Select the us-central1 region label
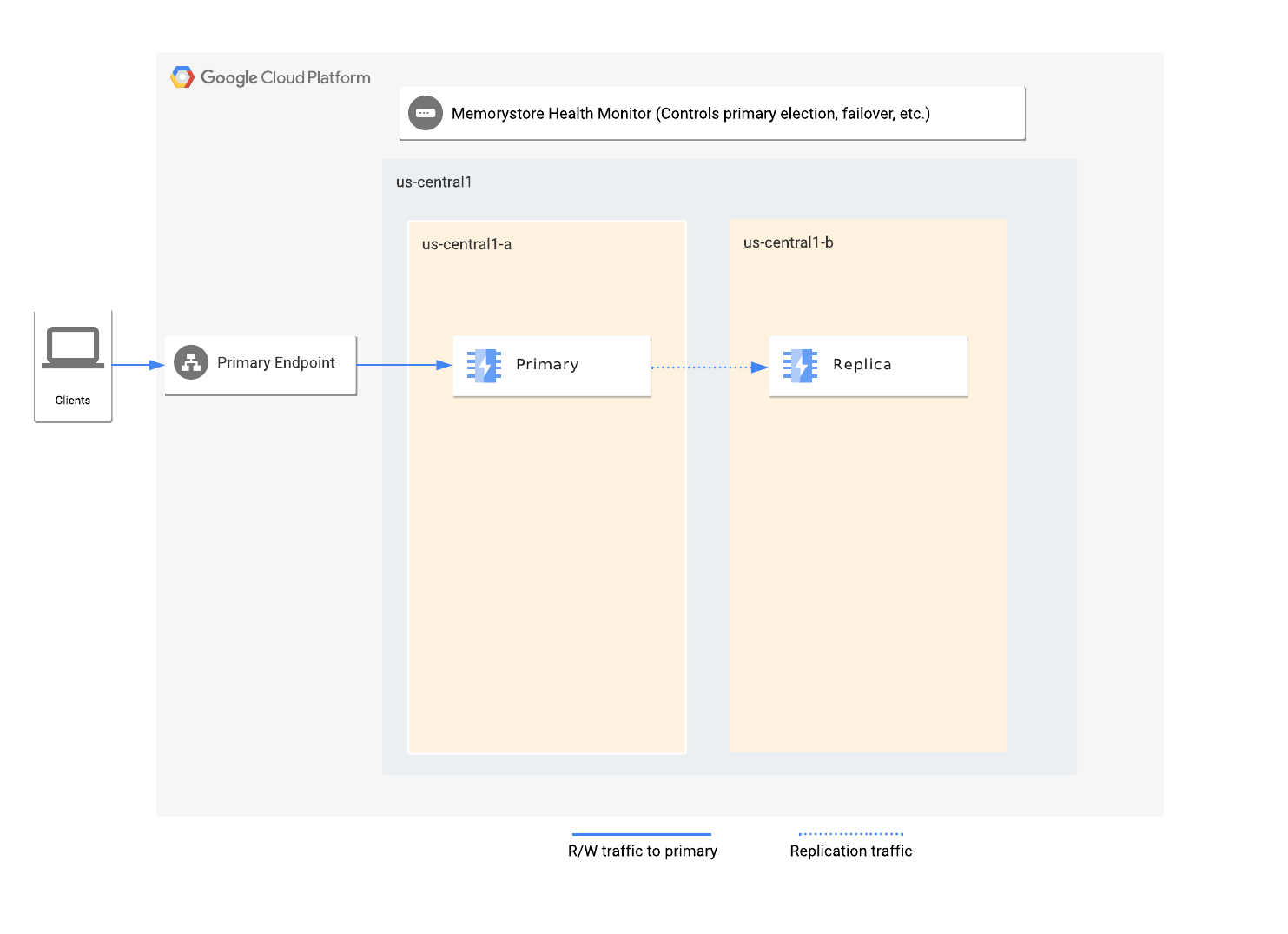The image size is (1288, 934). [x=434, y=182]
